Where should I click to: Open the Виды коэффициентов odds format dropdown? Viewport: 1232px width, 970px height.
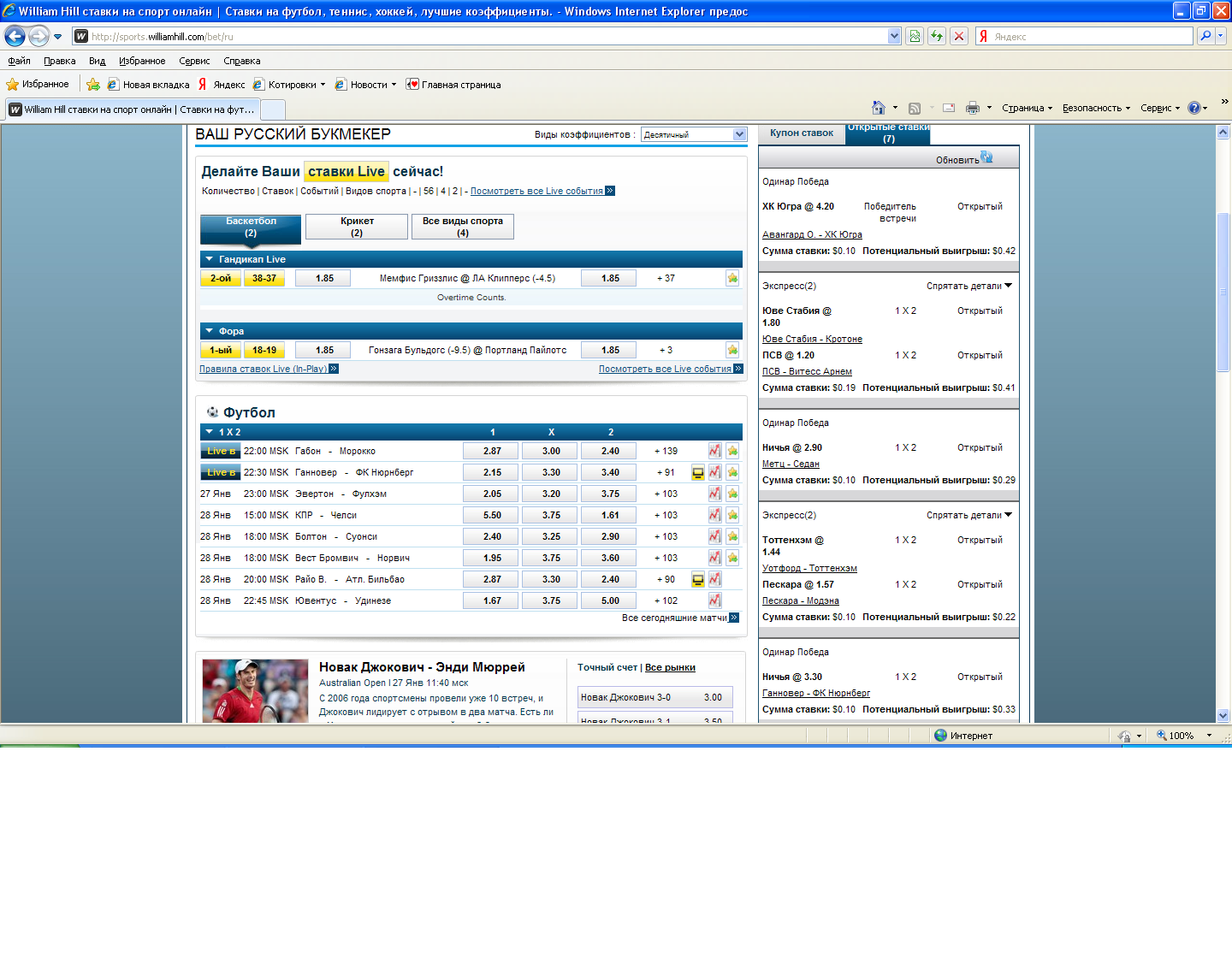coord(694,134)
